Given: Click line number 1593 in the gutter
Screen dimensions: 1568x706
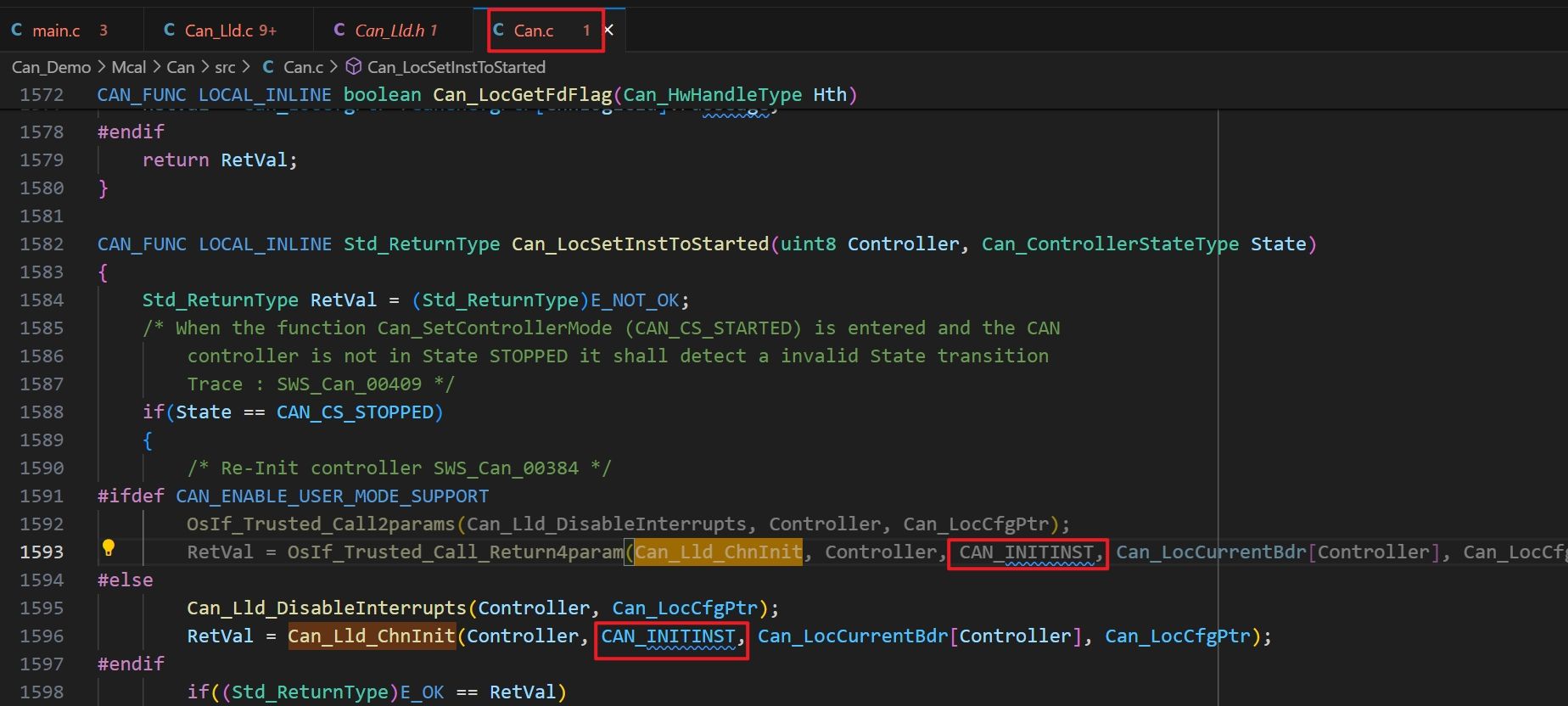Looking at the screenshot, I should 42,552.
